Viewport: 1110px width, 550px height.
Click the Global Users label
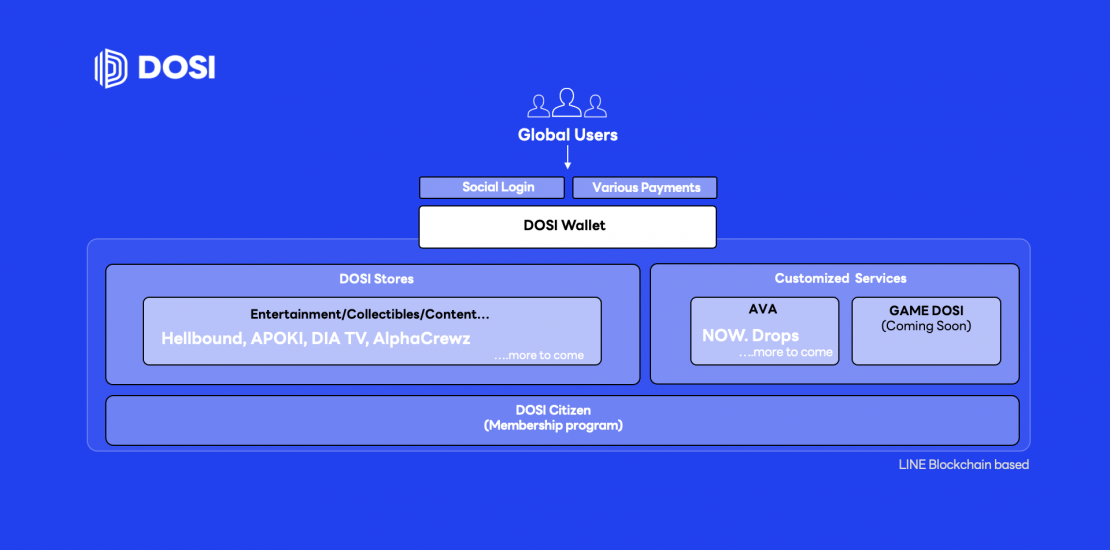568,134
